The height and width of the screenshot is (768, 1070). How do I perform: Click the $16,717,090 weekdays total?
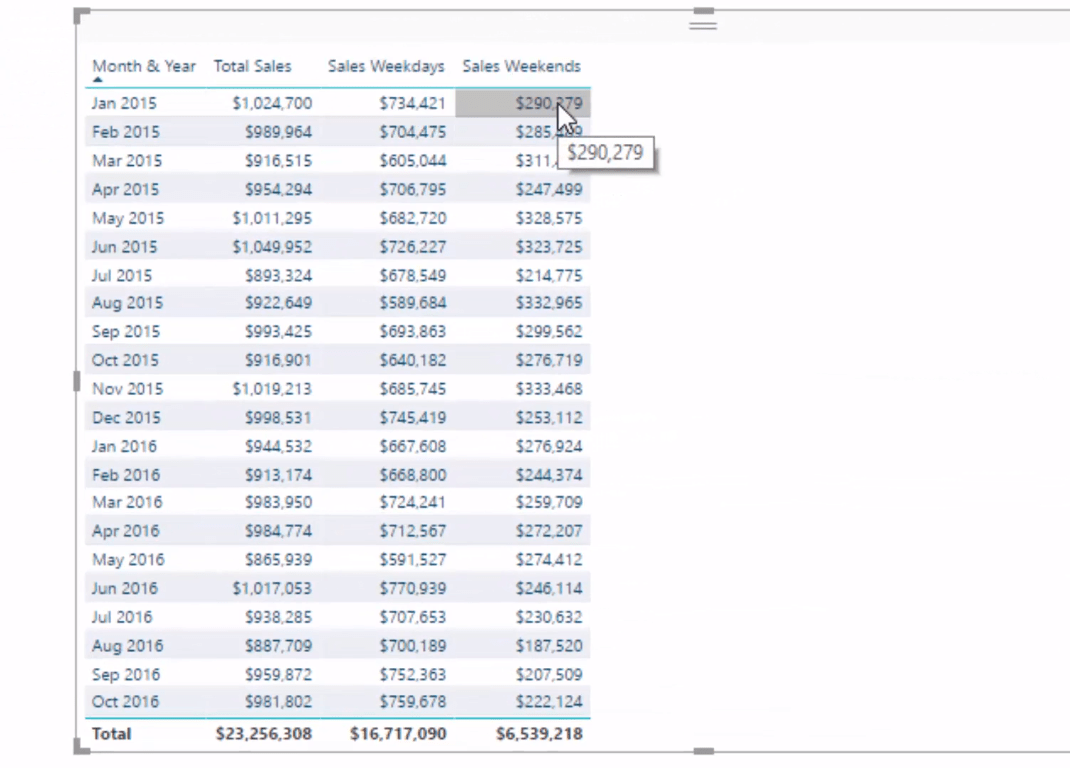(x=398, y=734)
